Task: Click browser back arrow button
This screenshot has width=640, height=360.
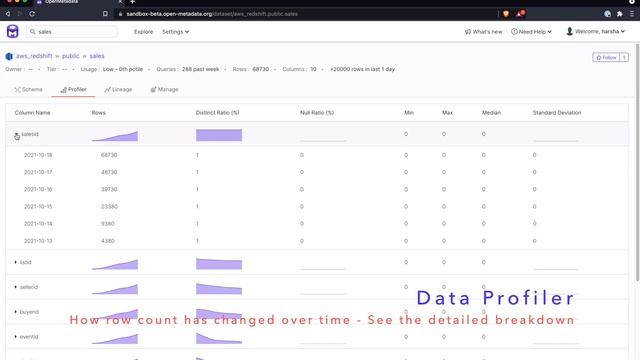Action: point(7,14)
